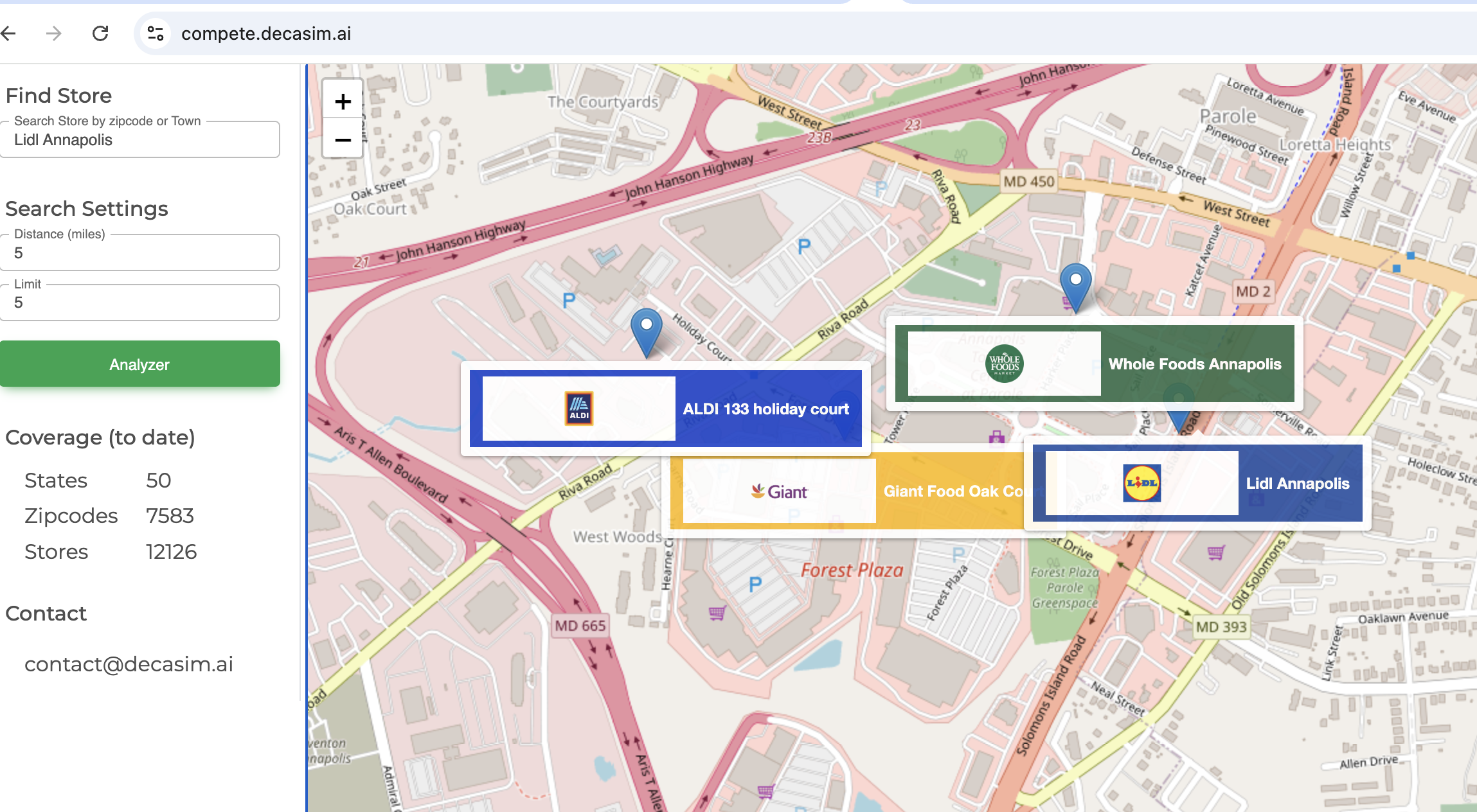The height and width of the screenshot is (812, 1477).
Task: Click the Giant logo thumbnail
Action: [779, 491]
